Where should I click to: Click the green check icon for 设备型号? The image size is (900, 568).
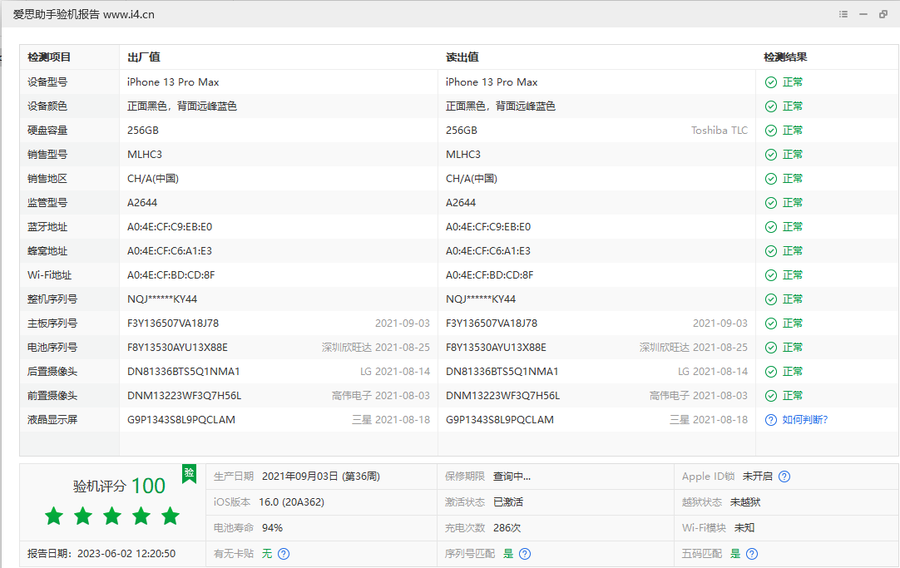tap(771, 83)
